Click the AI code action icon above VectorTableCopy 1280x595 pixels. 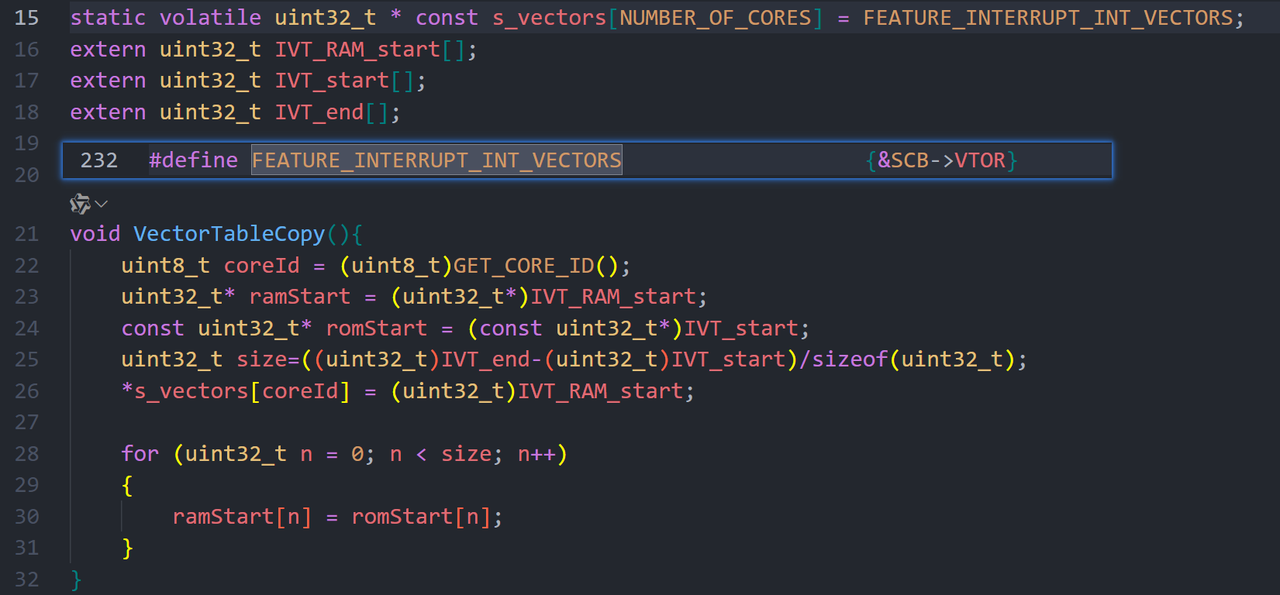click(x=80, y=204)
